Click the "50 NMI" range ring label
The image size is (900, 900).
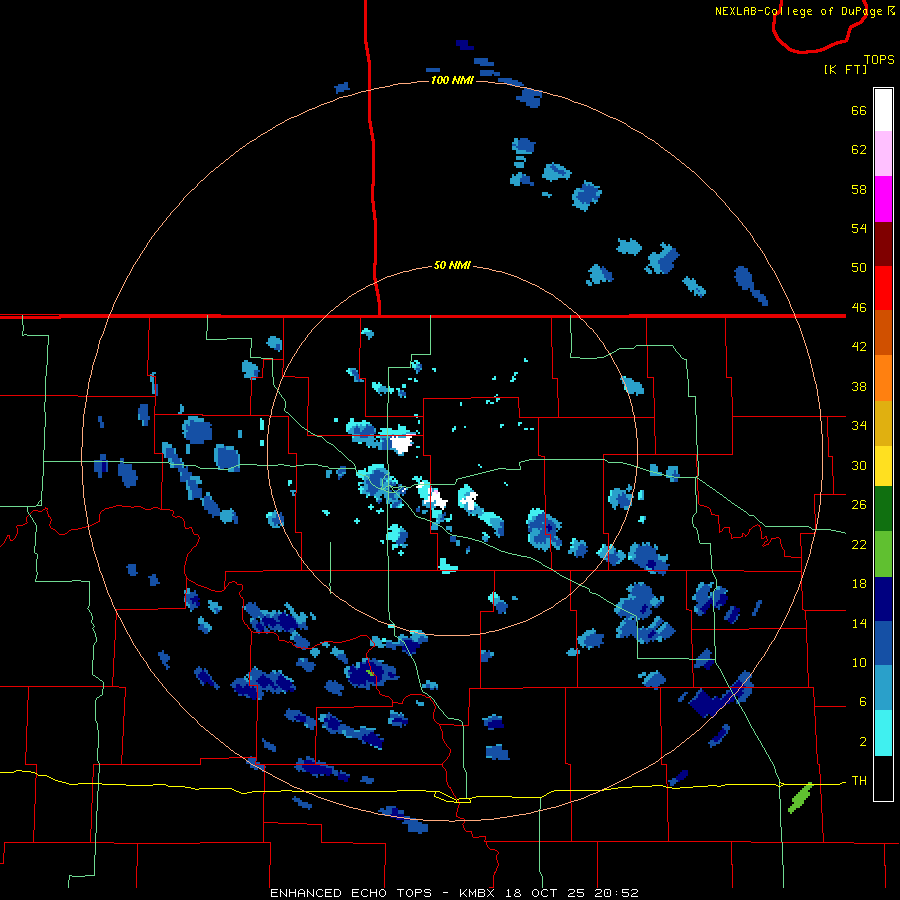point(452,265)
